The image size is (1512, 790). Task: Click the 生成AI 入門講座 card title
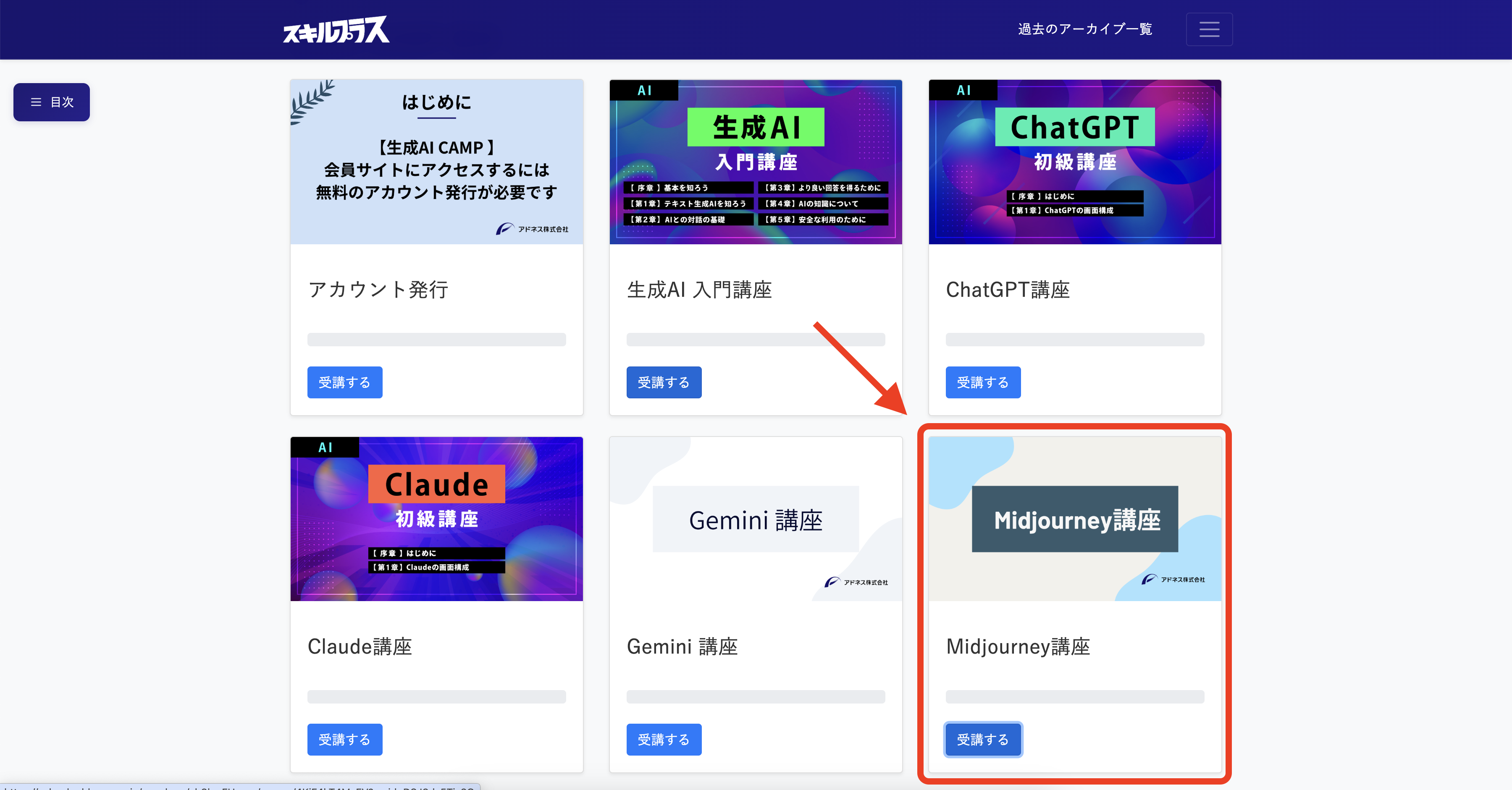click(700, 290)
